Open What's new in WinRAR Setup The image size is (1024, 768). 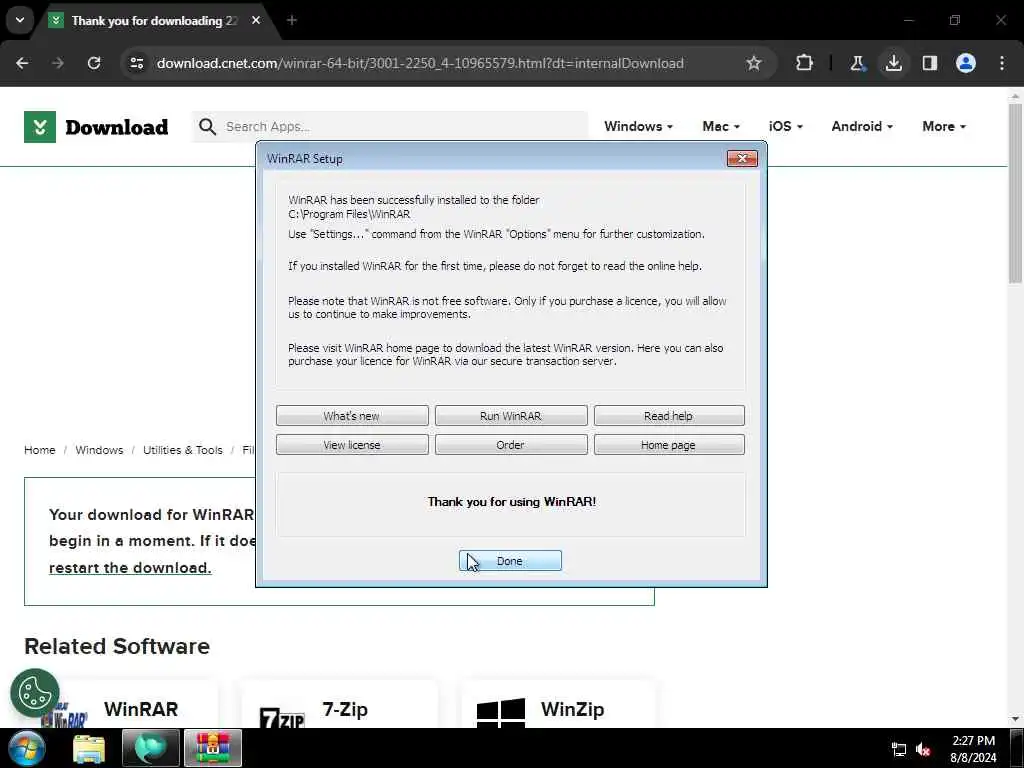(x=352, y=416)
